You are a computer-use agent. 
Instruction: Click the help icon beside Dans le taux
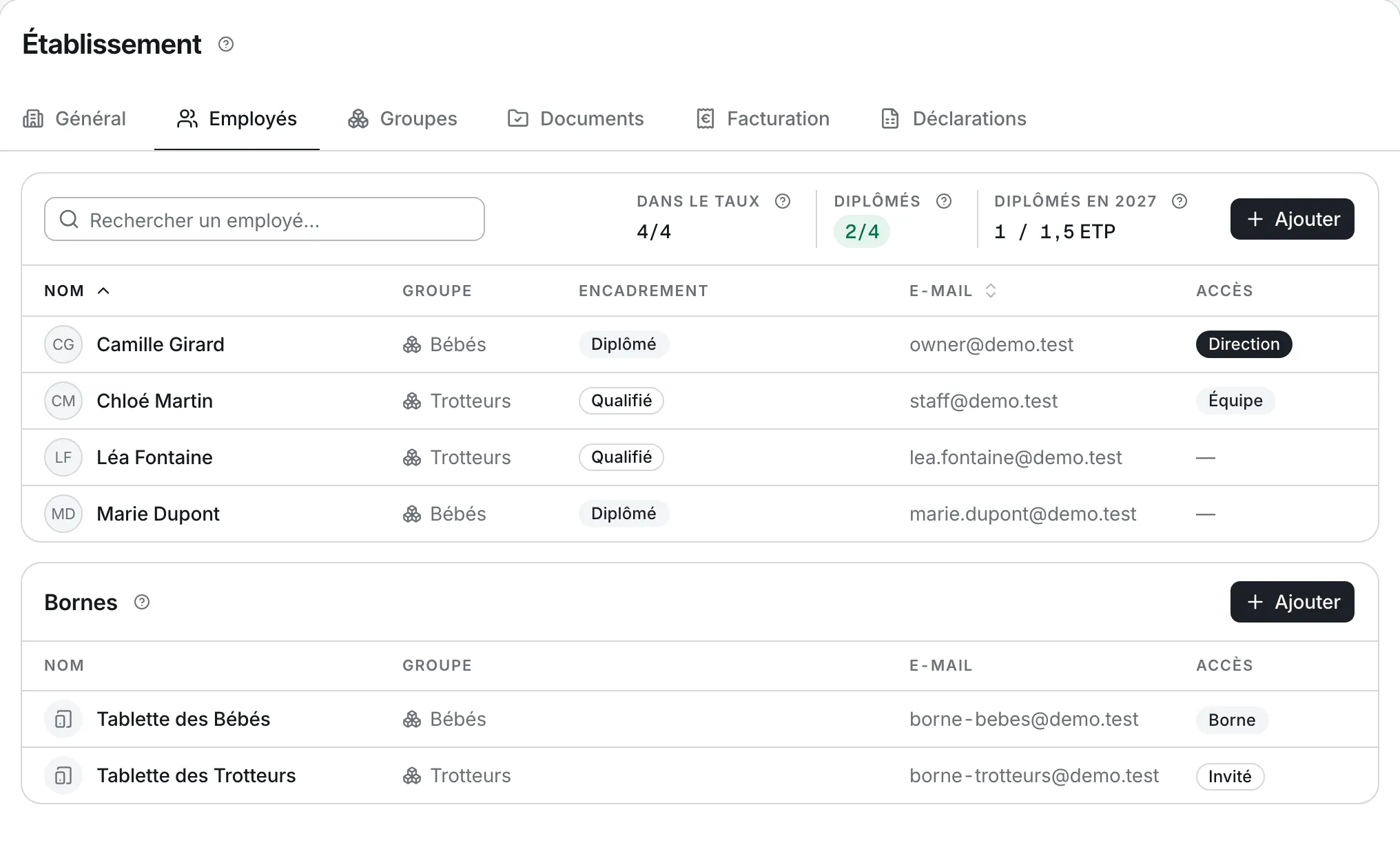click(x=783, y=201)
